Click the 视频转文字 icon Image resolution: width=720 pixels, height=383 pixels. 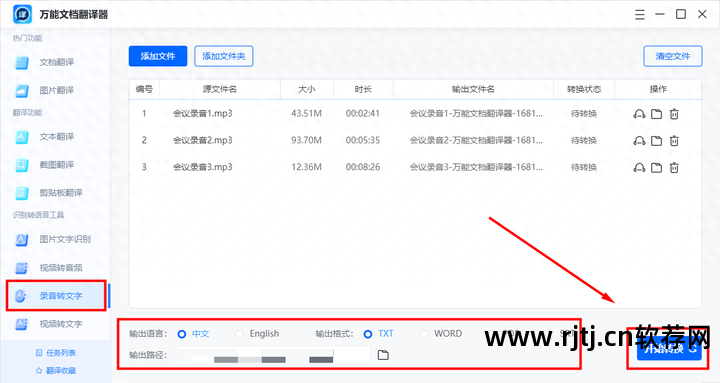pyautogui.click(x=22, y=324)
